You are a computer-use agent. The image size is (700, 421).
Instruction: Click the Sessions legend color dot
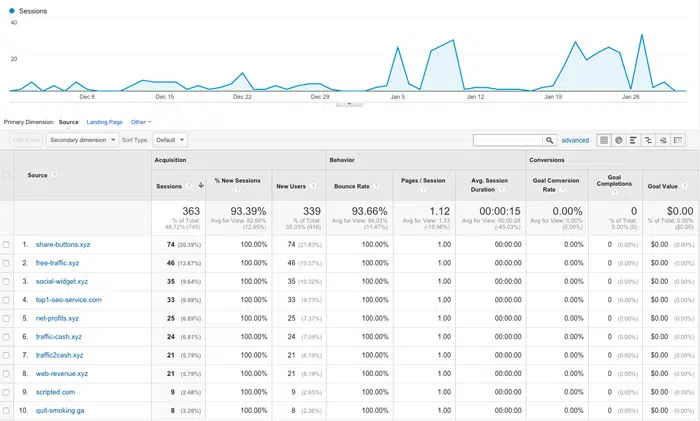(x=10, y=10)
